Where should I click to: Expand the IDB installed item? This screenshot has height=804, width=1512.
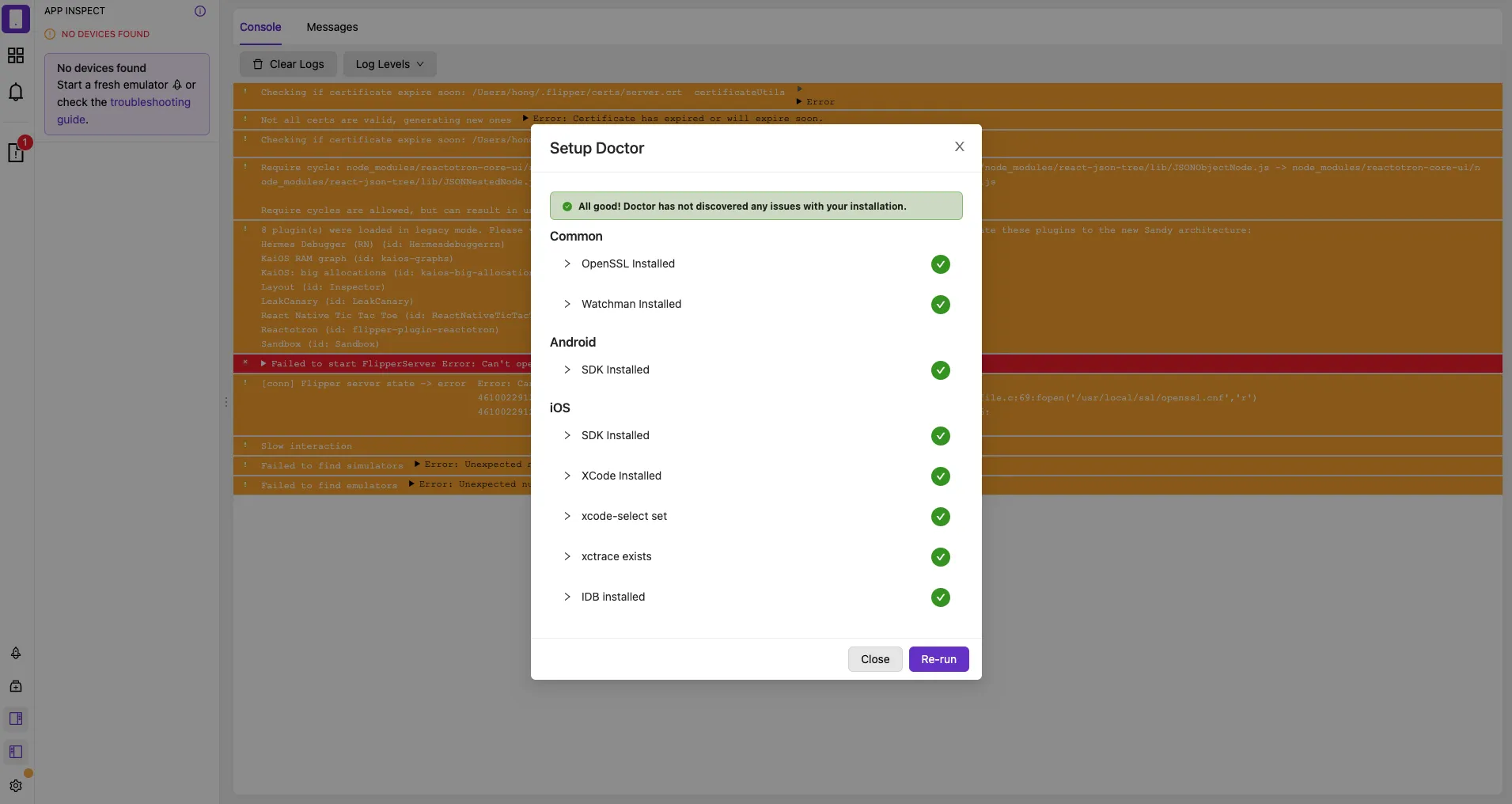pos(567,597)
